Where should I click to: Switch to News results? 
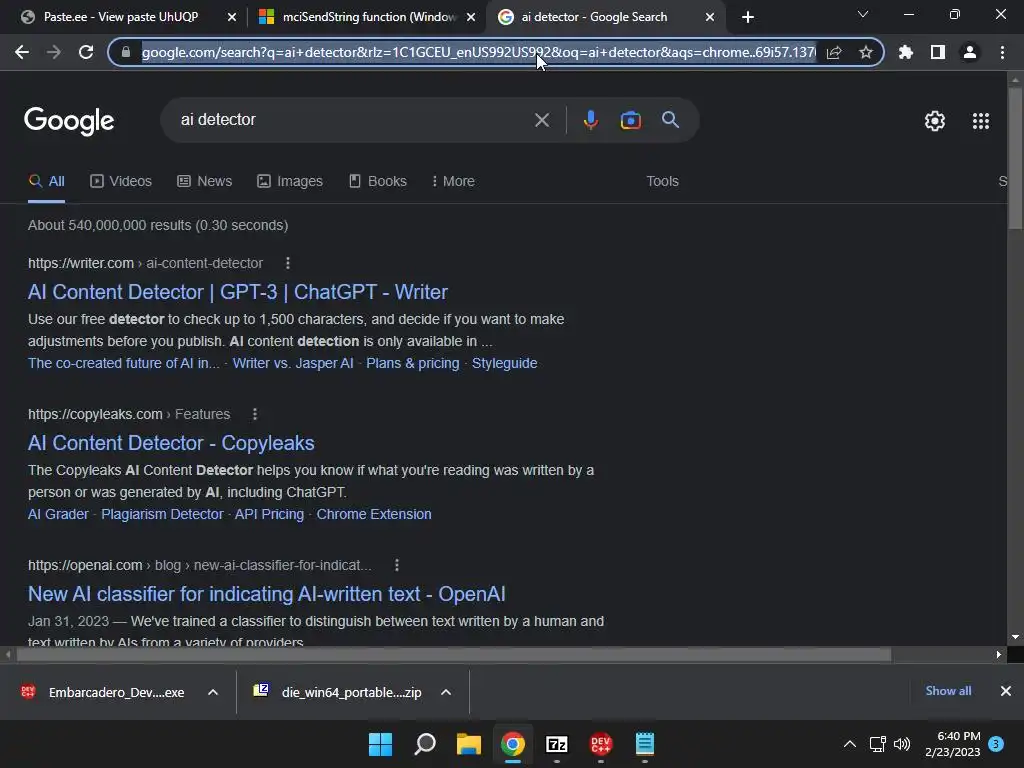click(x=204, y=182)
